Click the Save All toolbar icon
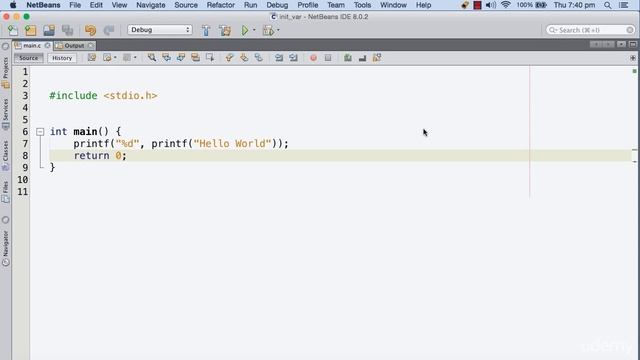 point(67,30)
